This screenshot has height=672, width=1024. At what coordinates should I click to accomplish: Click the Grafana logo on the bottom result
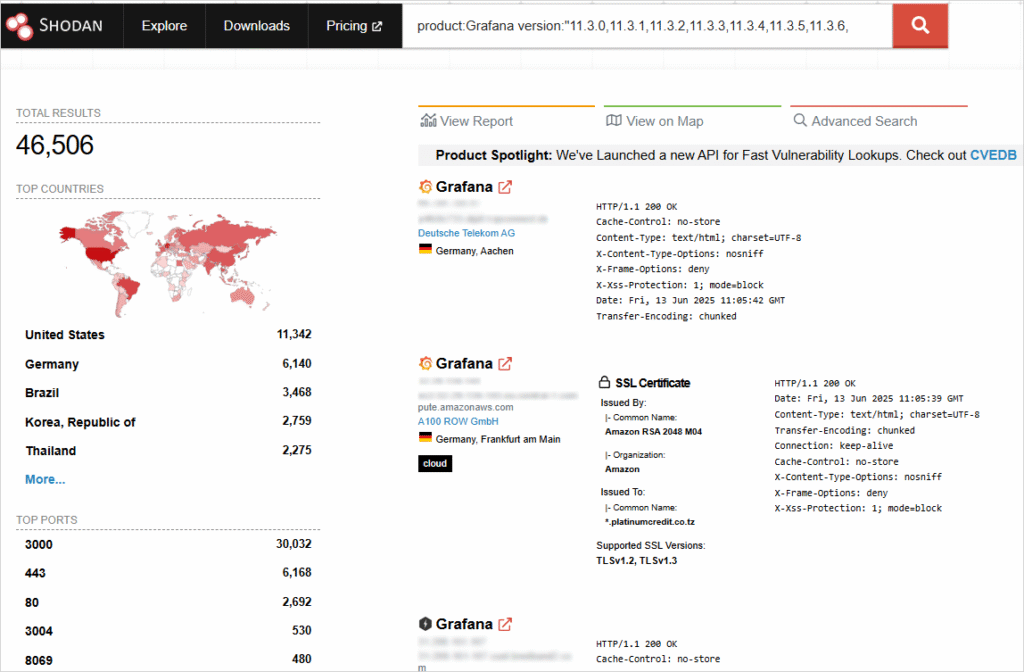pos(427,623)
